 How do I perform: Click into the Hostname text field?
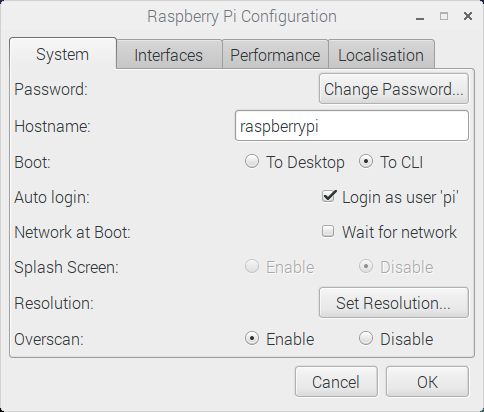point(352,126)
